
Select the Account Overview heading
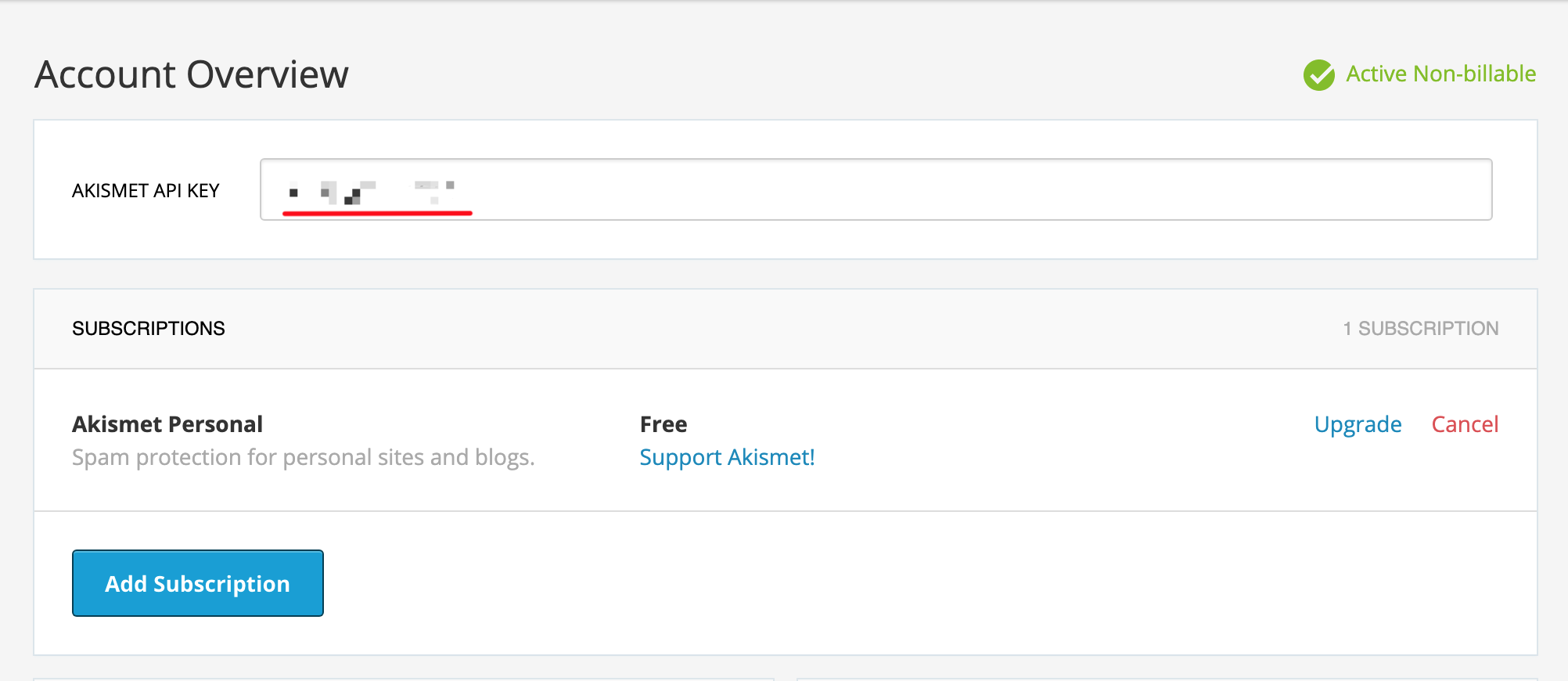click(192, 75)
